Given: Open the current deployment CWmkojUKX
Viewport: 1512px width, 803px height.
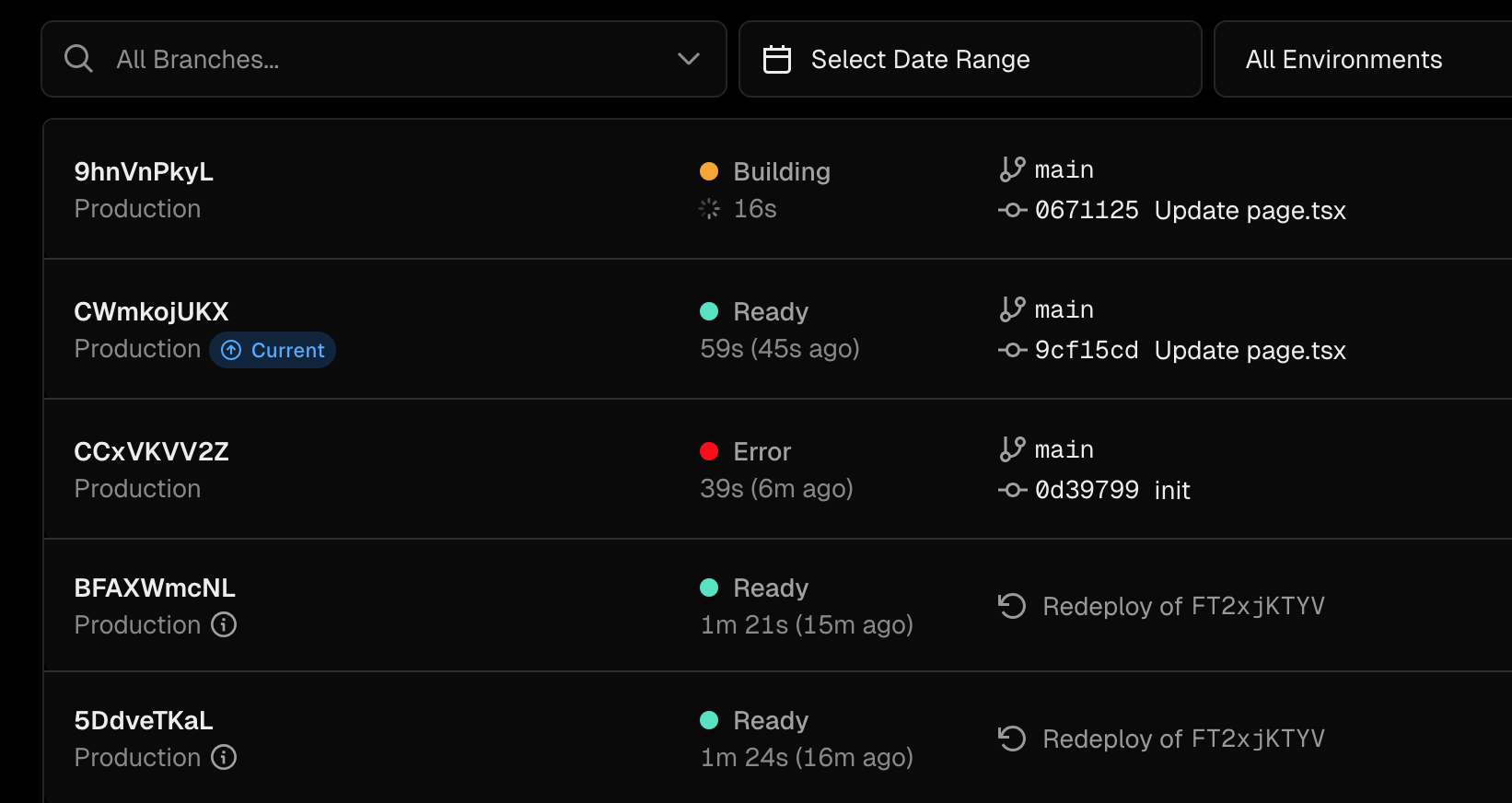Looking at the screenshot, I should click(x=151, y=311).
